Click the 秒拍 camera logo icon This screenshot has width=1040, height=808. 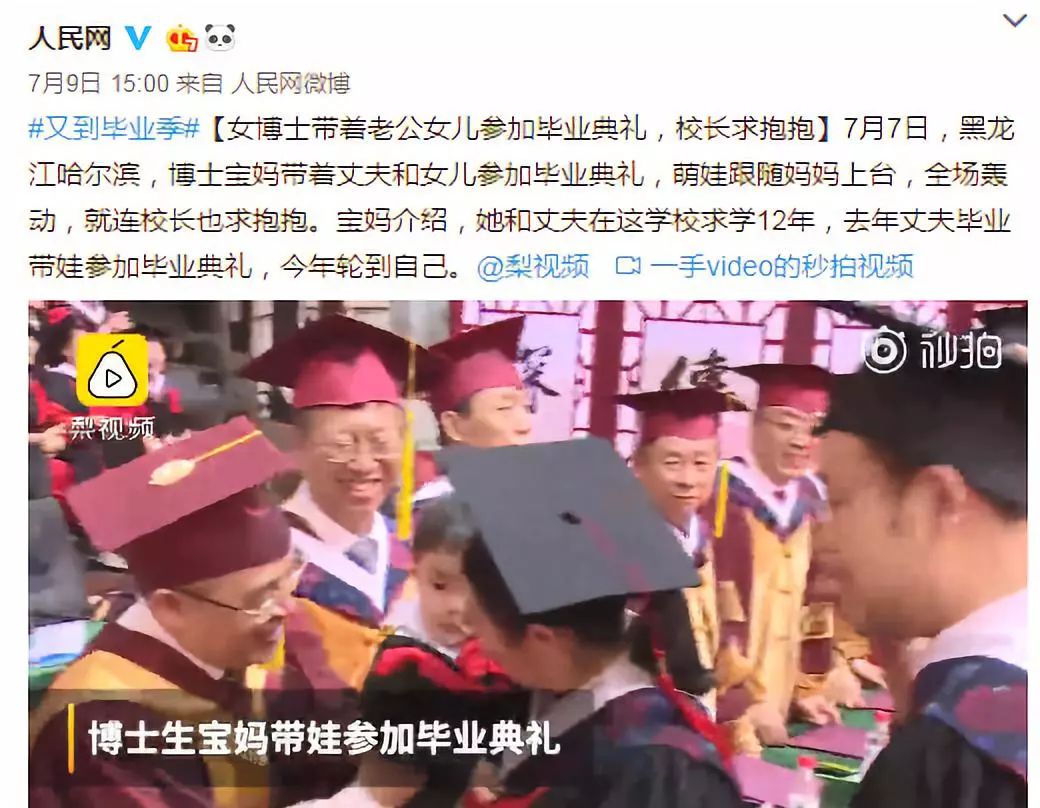[x=884, y=349]
